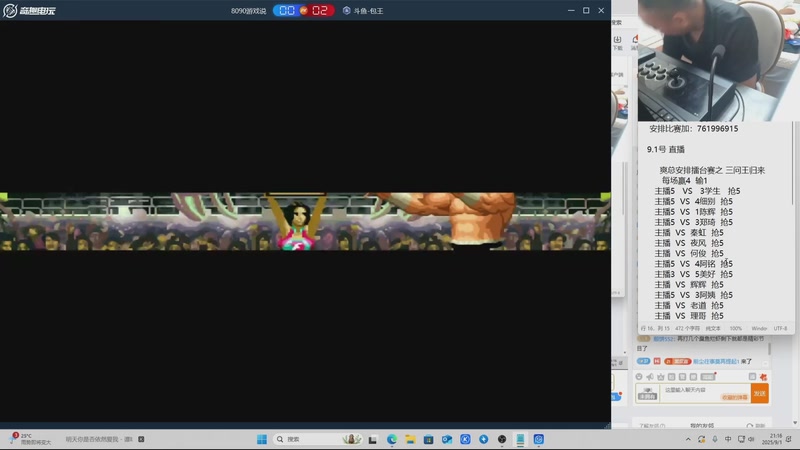
Task: Click the '主播3 VS 5美好 抢5' line
Action: tap(693, 274)
